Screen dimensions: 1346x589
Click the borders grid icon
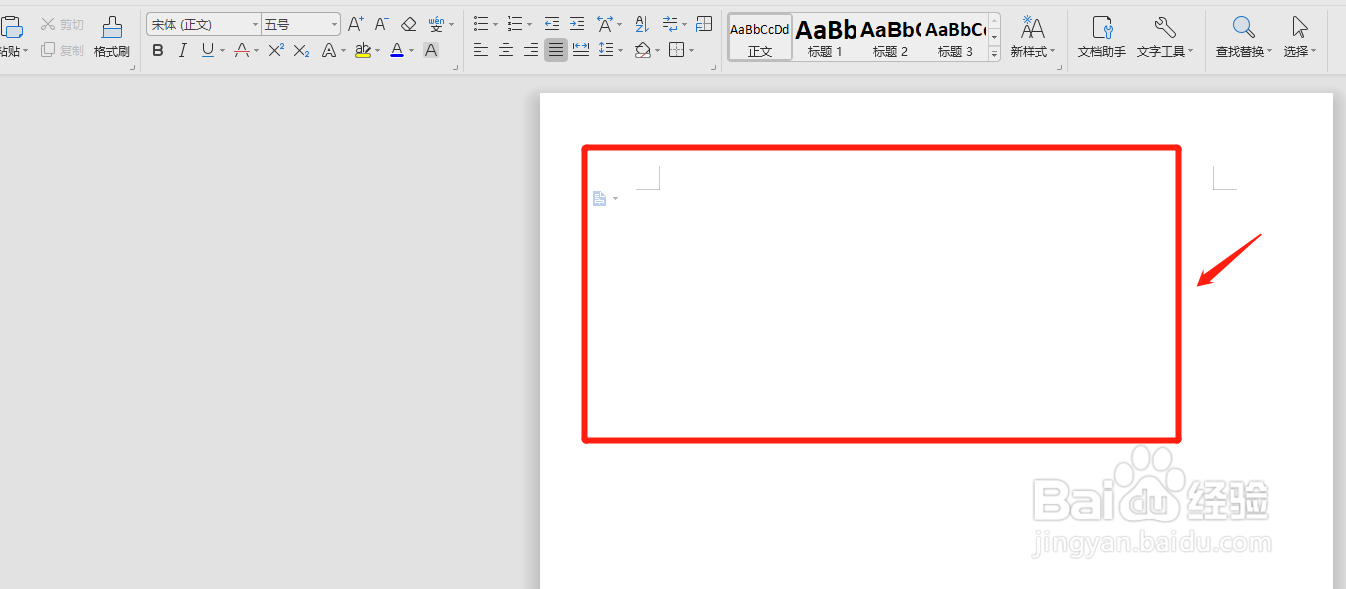click(x=677, y=50)
